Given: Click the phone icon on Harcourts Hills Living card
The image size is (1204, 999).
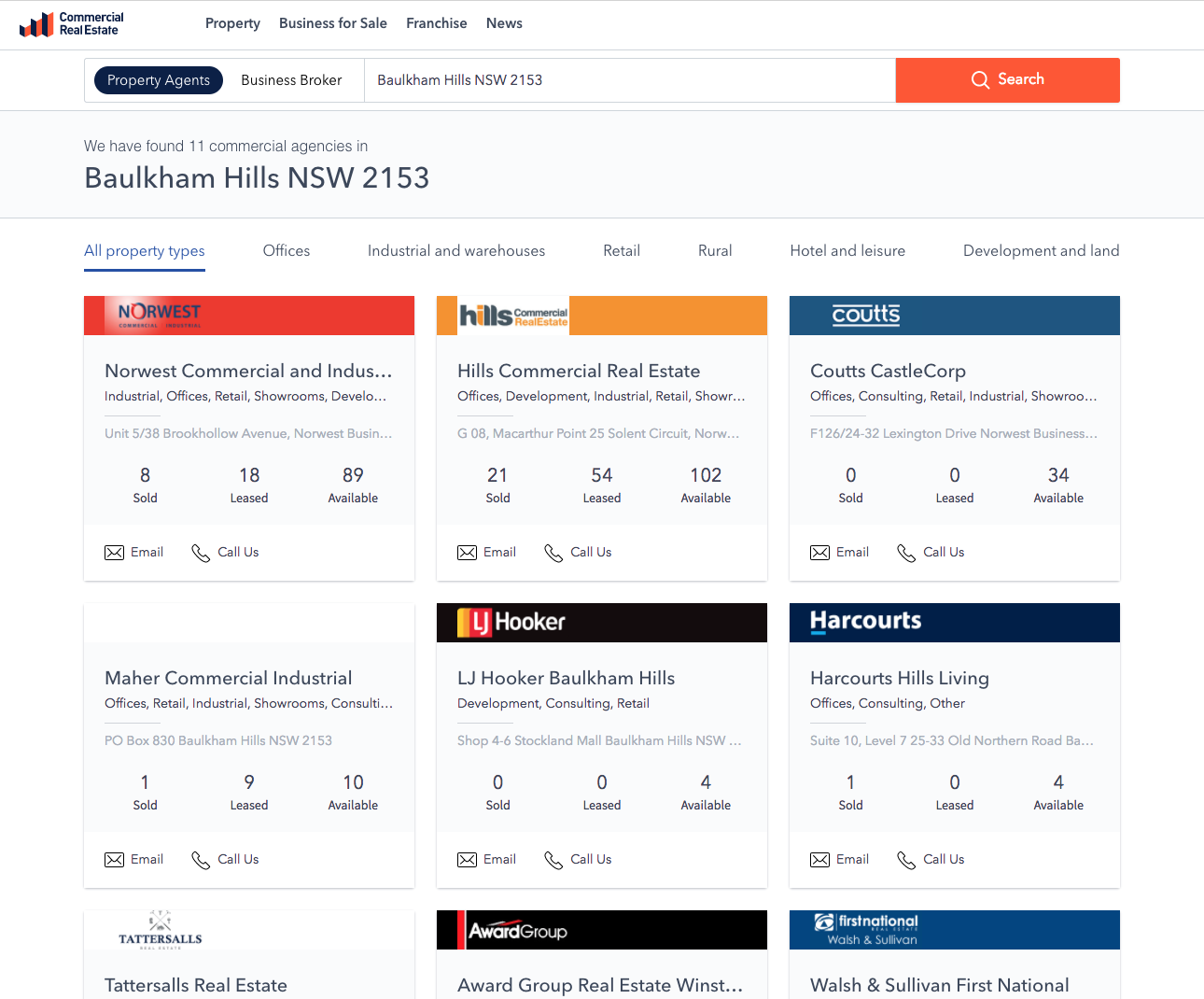Looking at the screenshot, I should (906, 861).
